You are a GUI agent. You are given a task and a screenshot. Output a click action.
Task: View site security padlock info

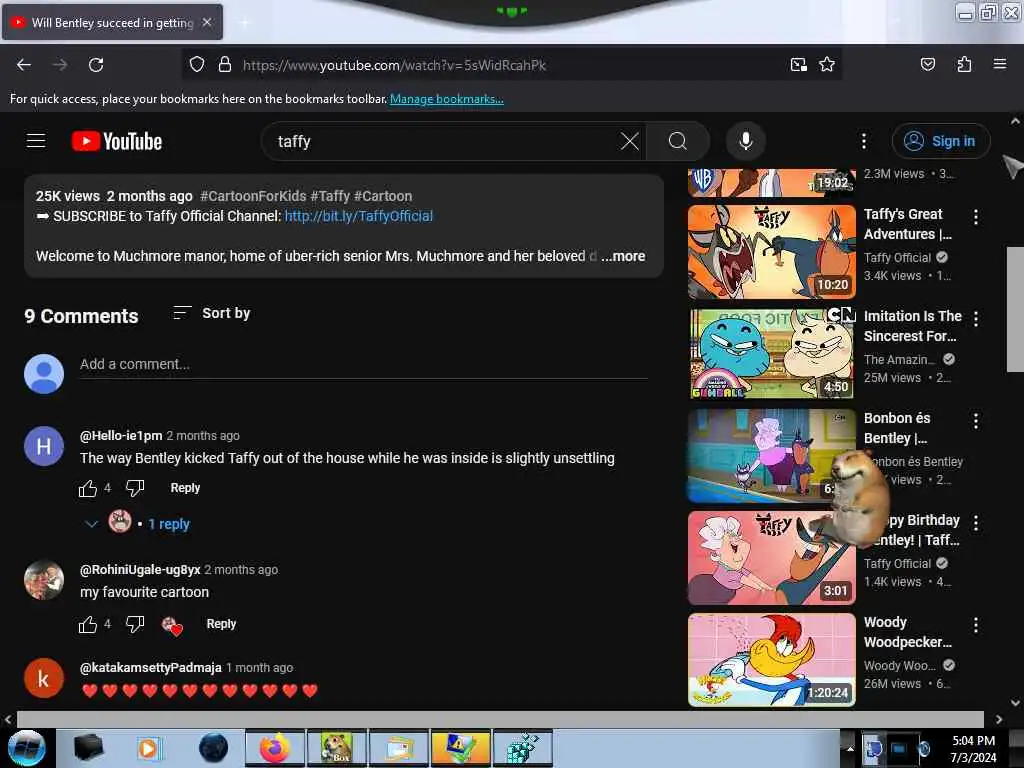pos(225,65)
